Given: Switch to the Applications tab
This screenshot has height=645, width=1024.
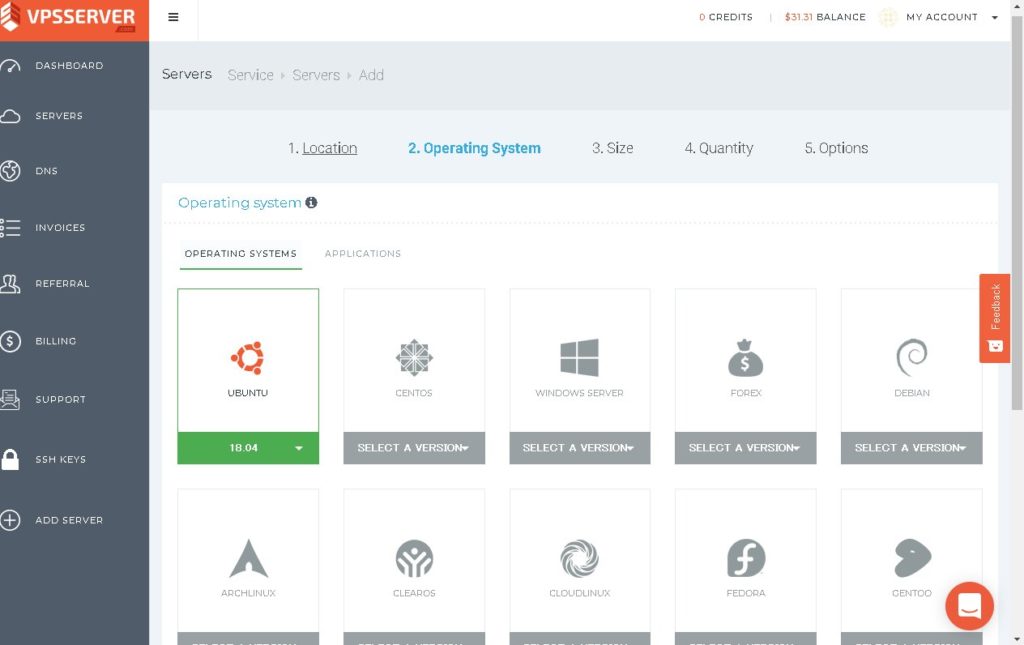Looking at the screenshot, I should pyautogui.click(x=362, y=253).
